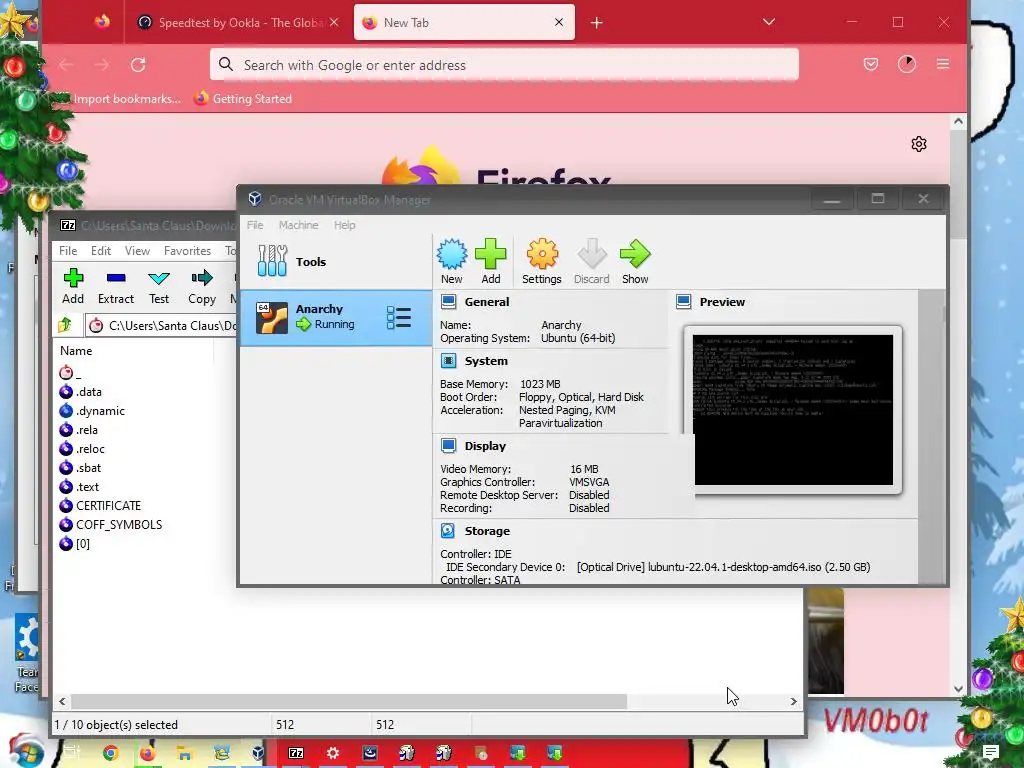Open 7z icon on the taskbar
This screenshot has width=1024, height=768.
coord(296,753)
